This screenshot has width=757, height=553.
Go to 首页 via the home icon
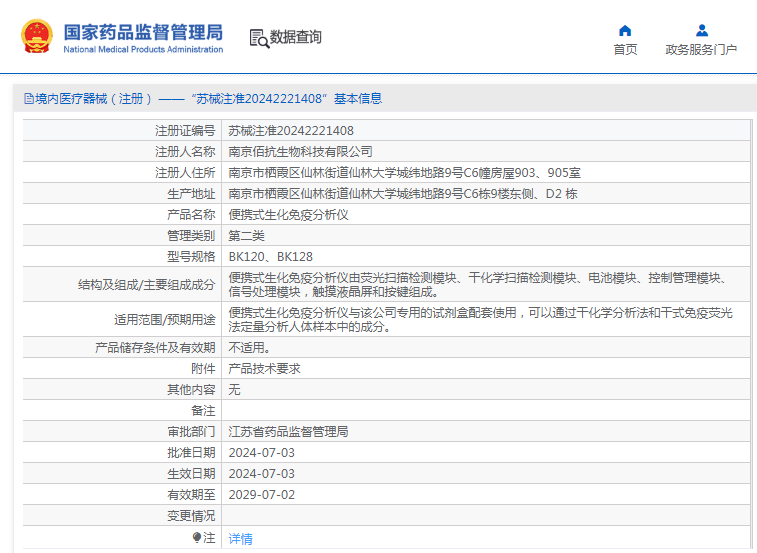625,30
